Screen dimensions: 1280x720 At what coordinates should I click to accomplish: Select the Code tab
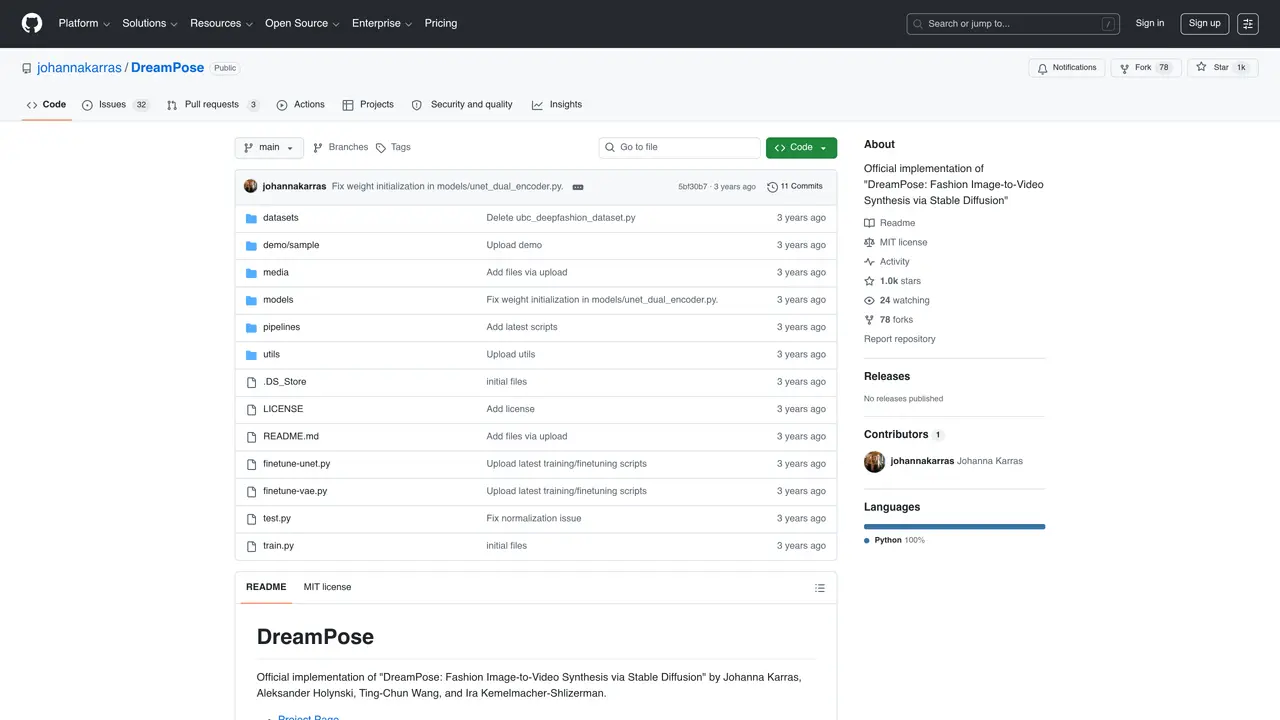46,105
